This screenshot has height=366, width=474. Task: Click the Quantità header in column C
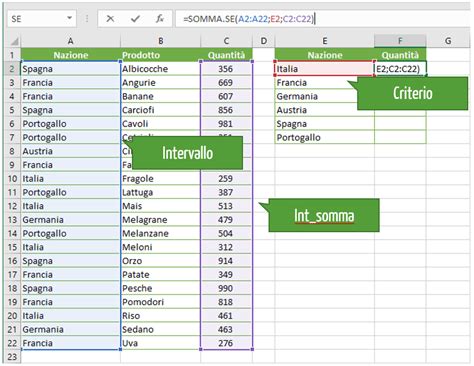tap(226, 55)
